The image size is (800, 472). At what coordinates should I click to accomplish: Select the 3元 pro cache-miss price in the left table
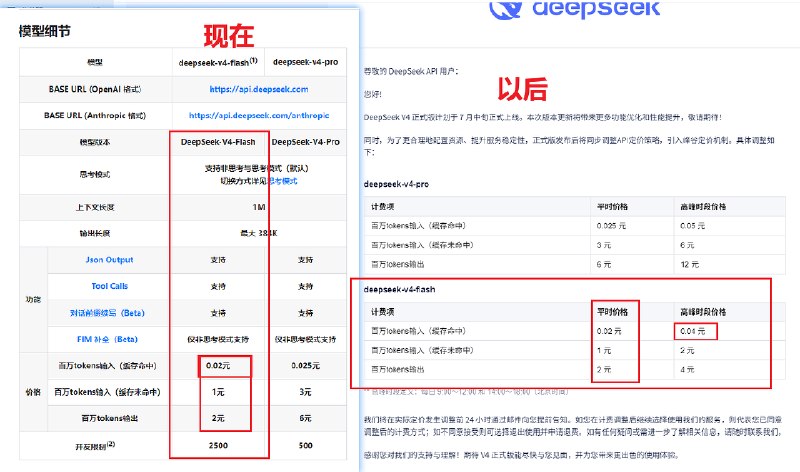pyautogui.click(x=306, y=392)
